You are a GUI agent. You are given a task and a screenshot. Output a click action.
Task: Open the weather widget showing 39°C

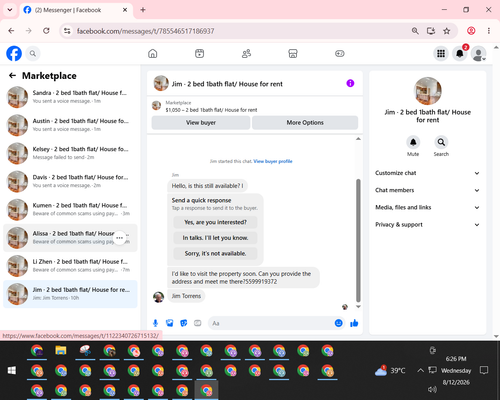390,370
